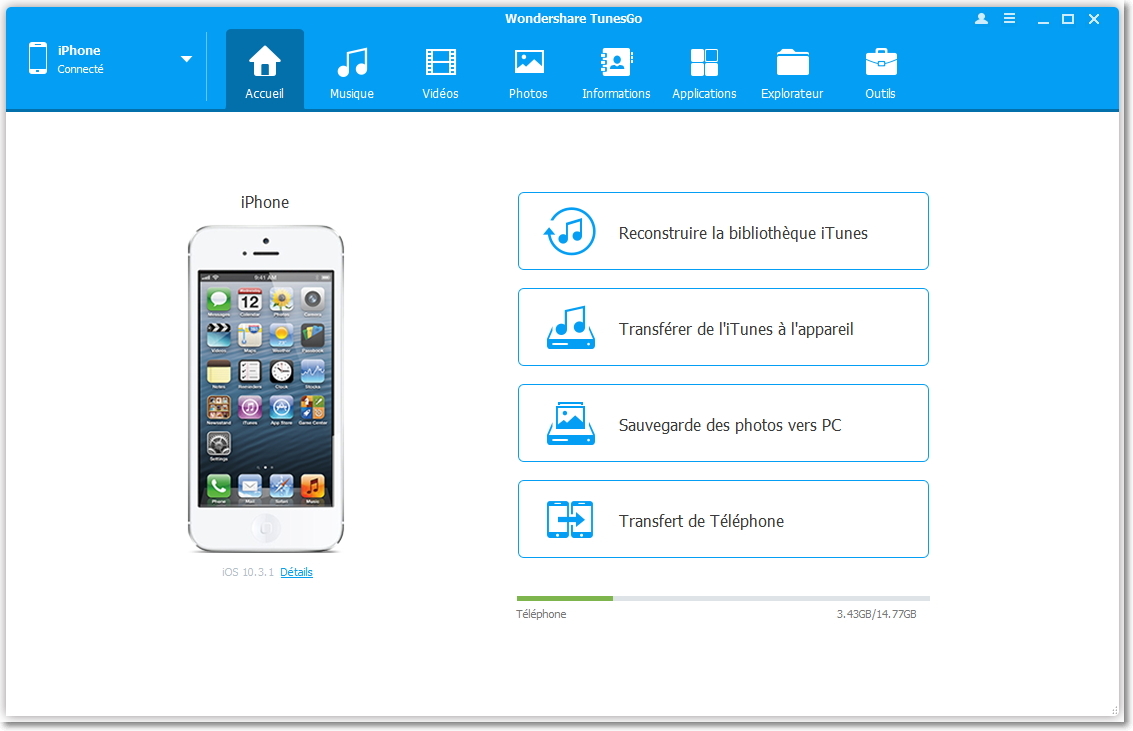Launch Transfert de Téléphone
The height and width of the screenshot is (731, 1133).
coord(723,520)
